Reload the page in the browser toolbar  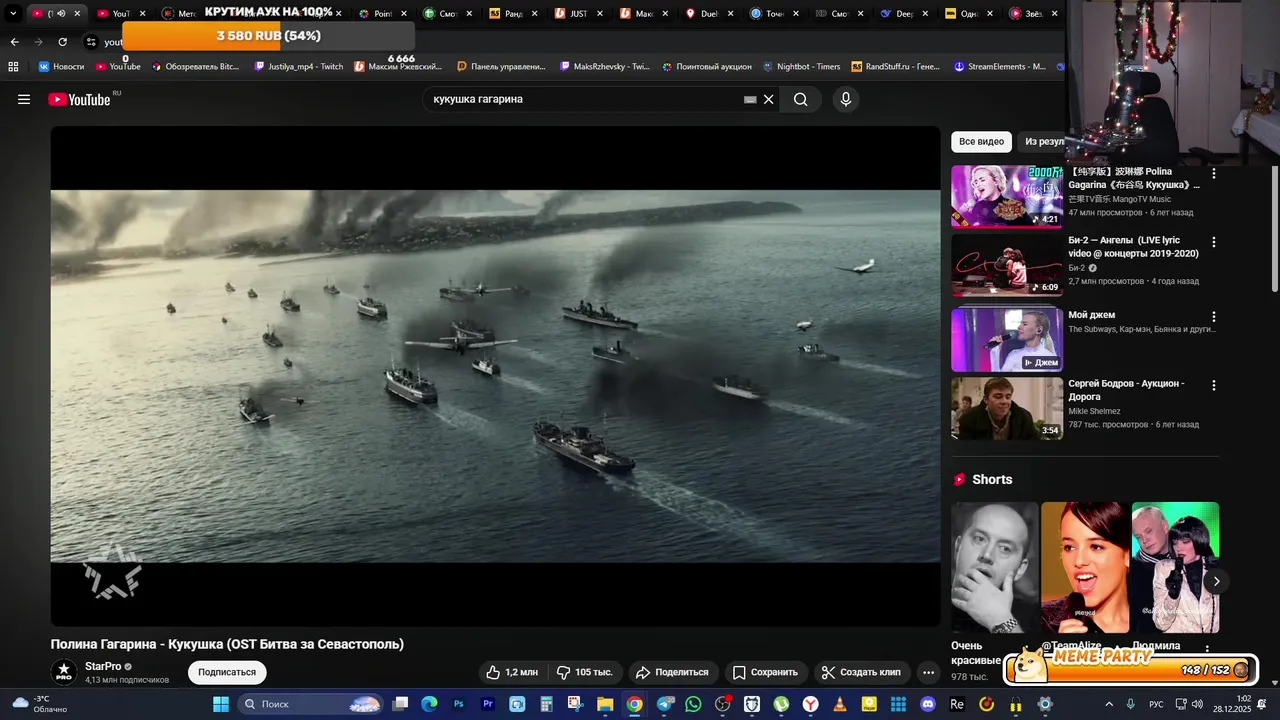(62, 42)
